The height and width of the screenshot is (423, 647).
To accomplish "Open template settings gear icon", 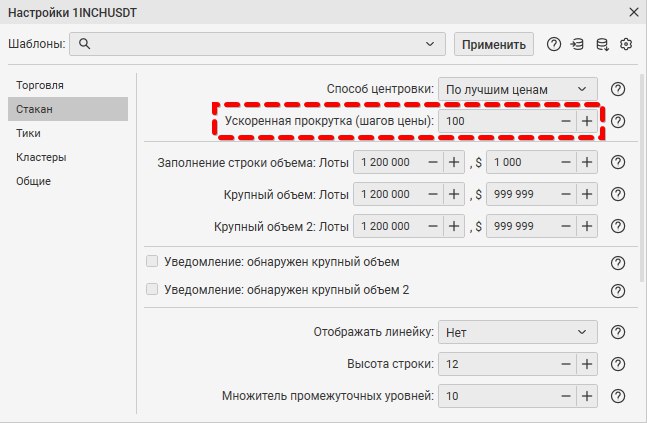I will click(627, 44).
